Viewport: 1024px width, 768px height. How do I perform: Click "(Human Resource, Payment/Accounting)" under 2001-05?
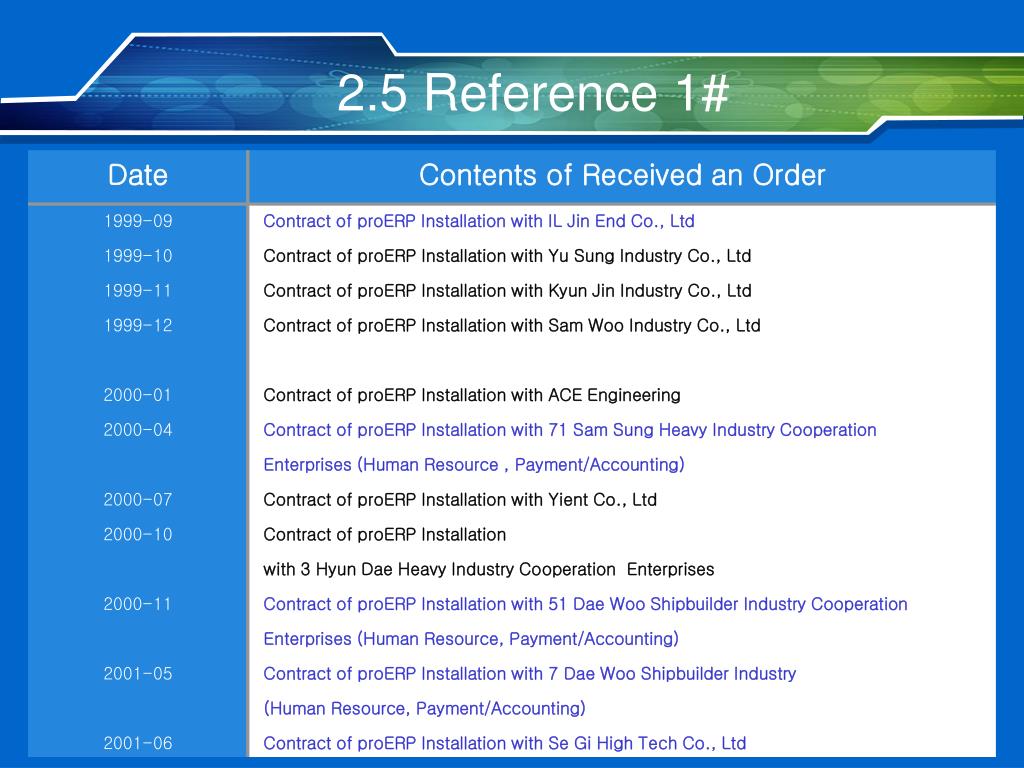[x=424, y=709]
